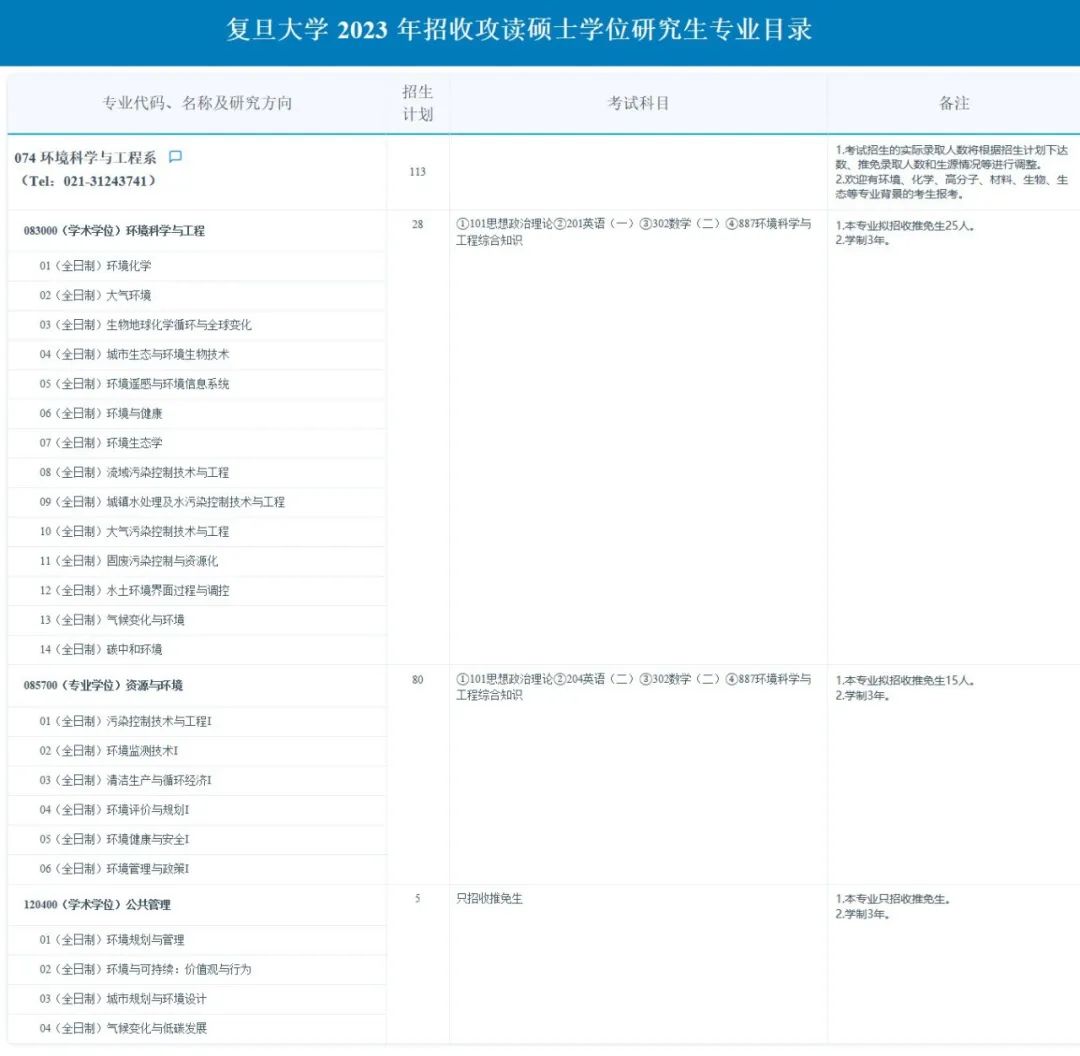Click the message icon beside 074 环境科学与工程系
Image resolution: width=1080 pixels, height=1056 pixels.
[x=176, y=157]
